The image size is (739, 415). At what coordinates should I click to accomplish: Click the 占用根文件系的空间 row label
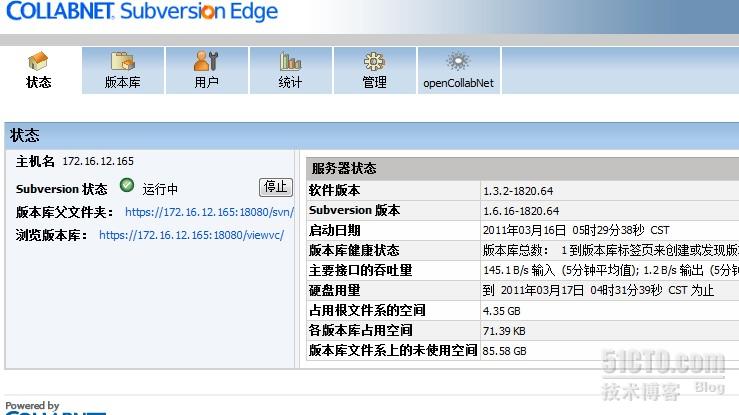click(367, 310)
